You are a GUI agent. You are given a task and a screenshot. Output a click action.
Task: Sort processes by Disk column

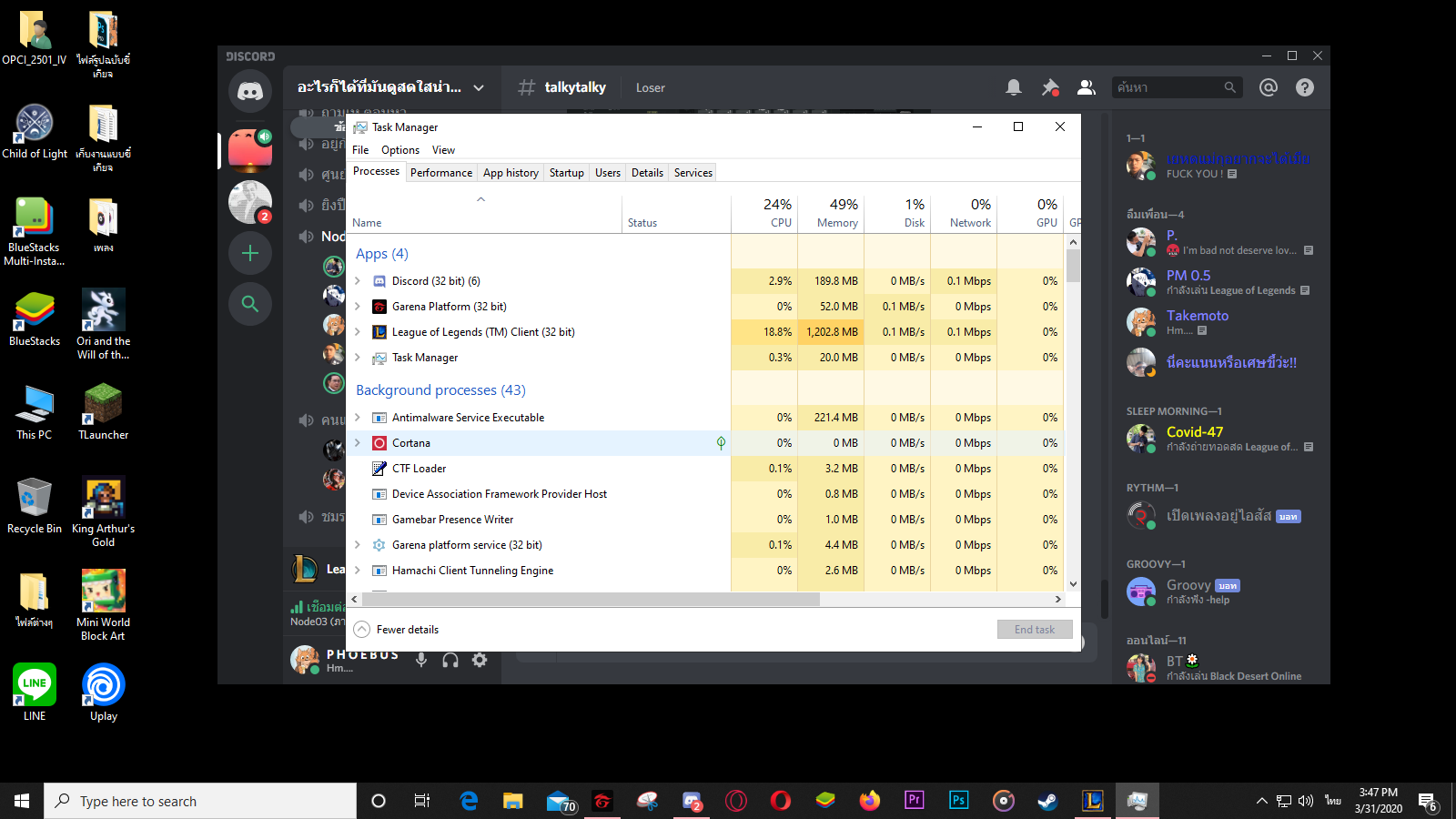[x=897, y=212]
